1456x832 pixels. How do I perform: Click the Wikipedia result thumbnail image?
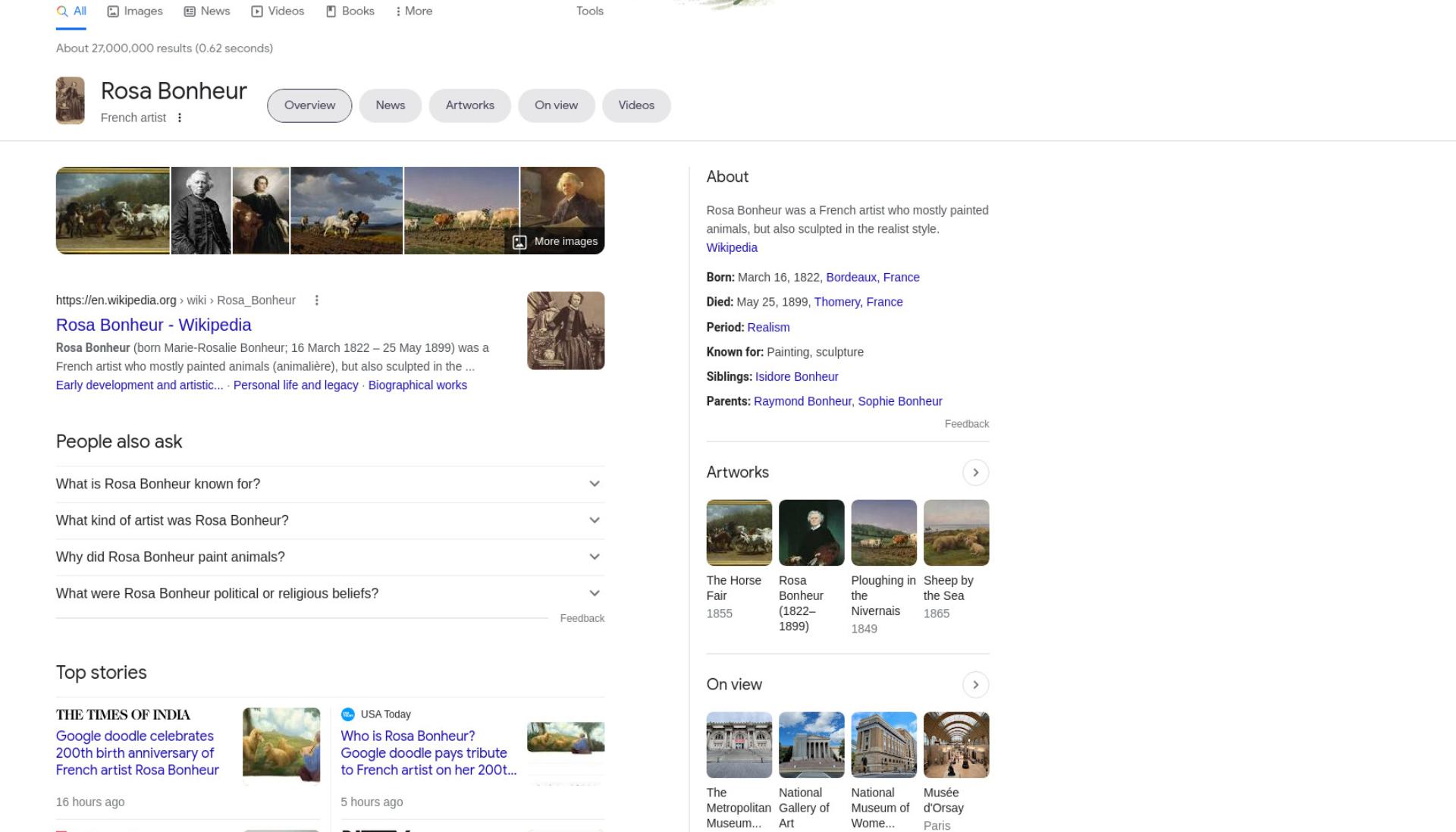[566, 331]
